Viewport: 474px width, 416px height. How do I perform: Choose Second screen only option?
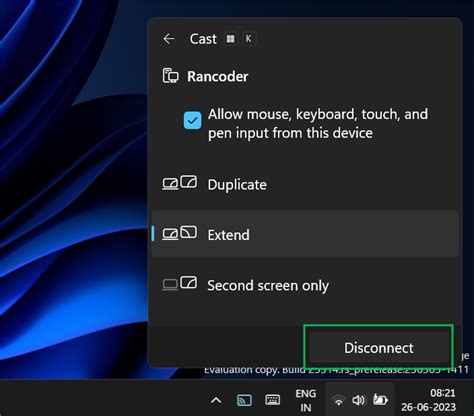[305, 285]
